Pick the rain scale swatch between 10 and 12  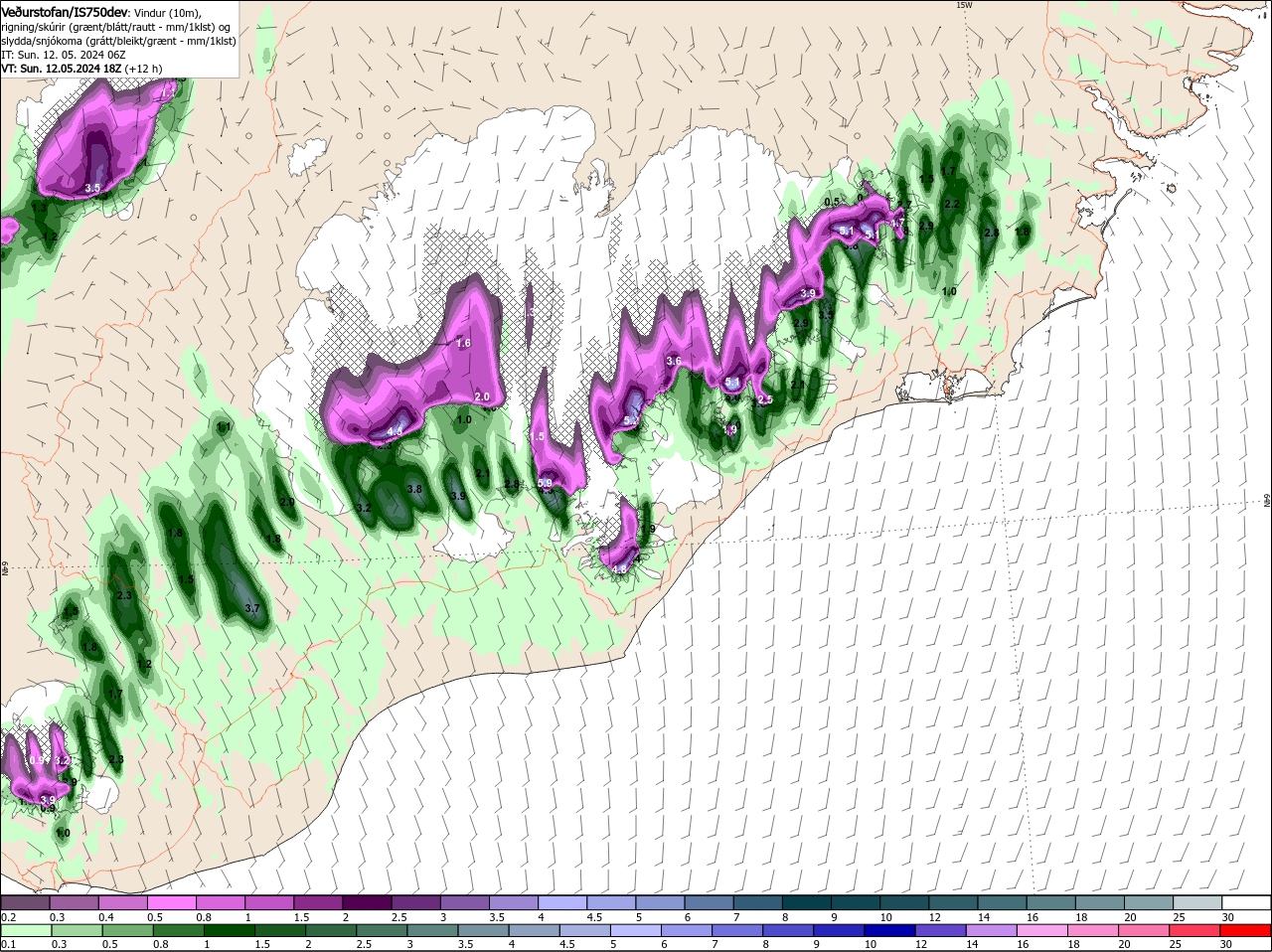tap(890, 930)
